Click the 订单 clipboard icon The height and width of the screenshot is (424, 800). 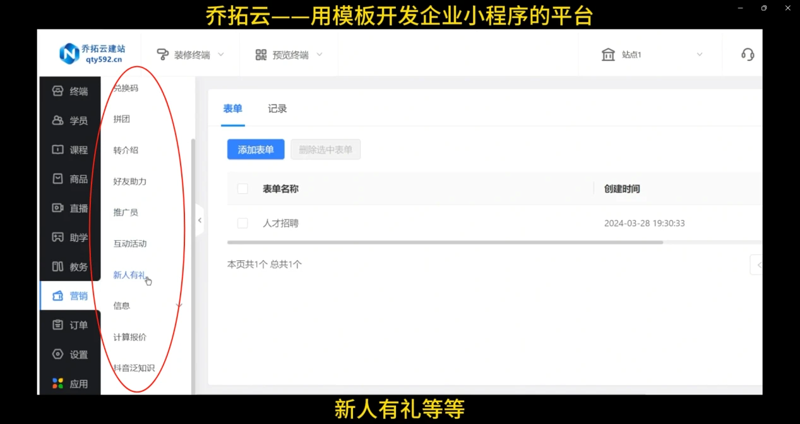pyautogui.click(x=58, y=325)
